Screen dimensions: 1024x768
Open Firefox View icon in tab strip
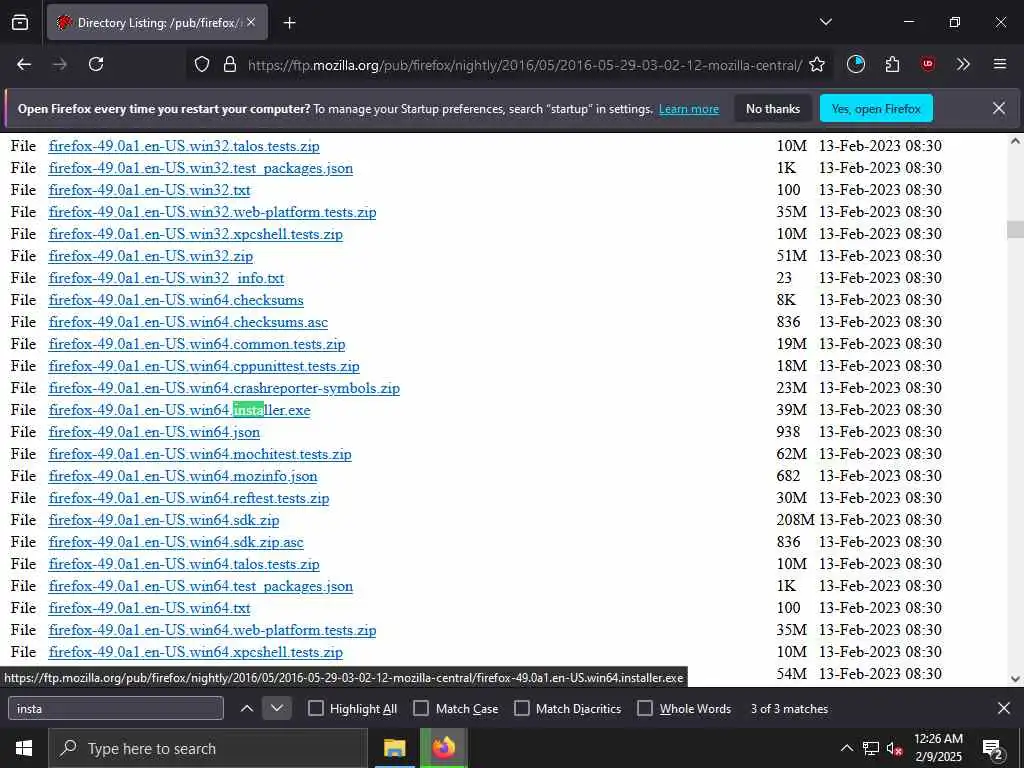20,22
